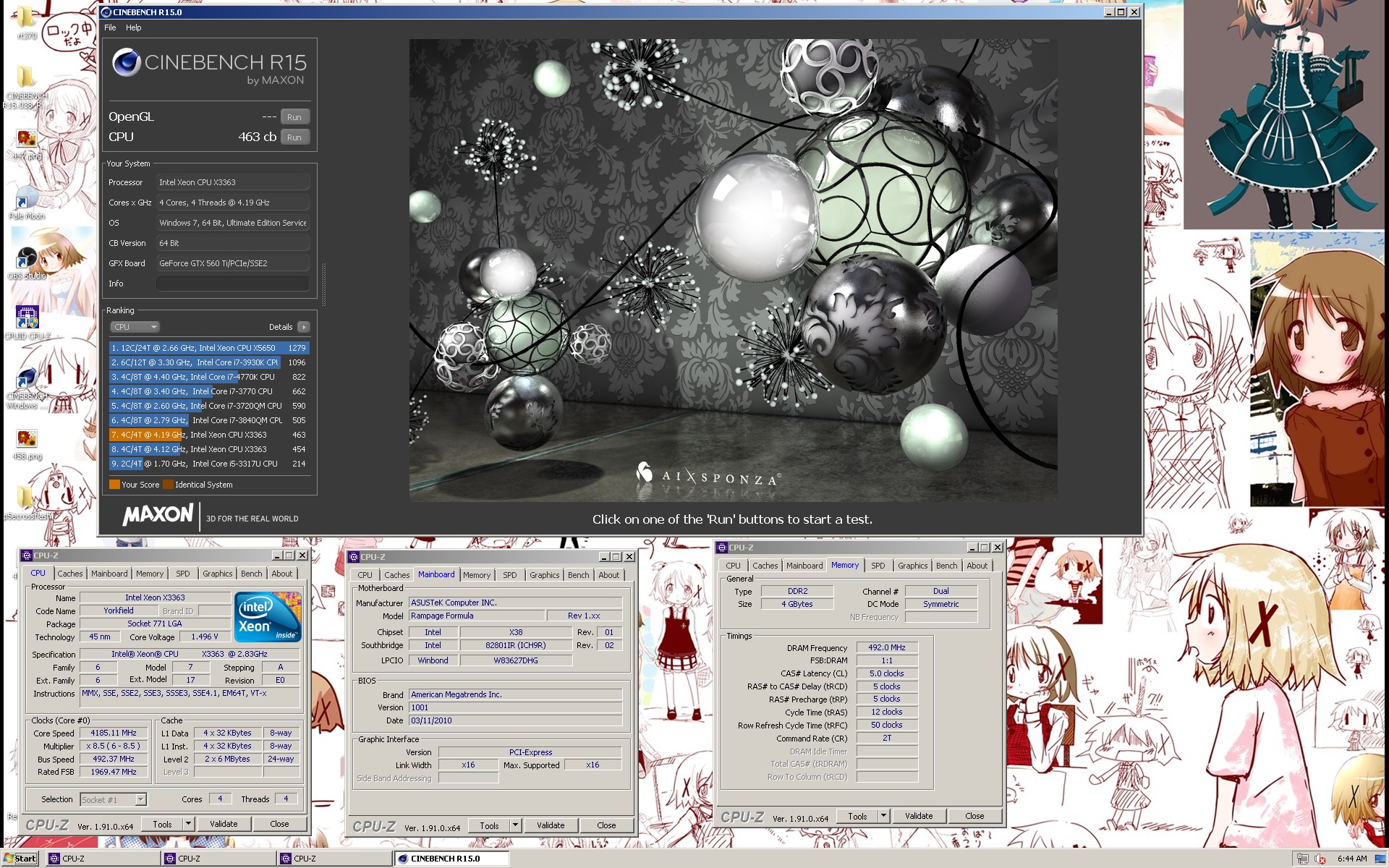The height and width of the screenshot is (868, 1389).
Task: Select ranking row 7 Xeon X3363 463
Action: (x=208, y=435)
